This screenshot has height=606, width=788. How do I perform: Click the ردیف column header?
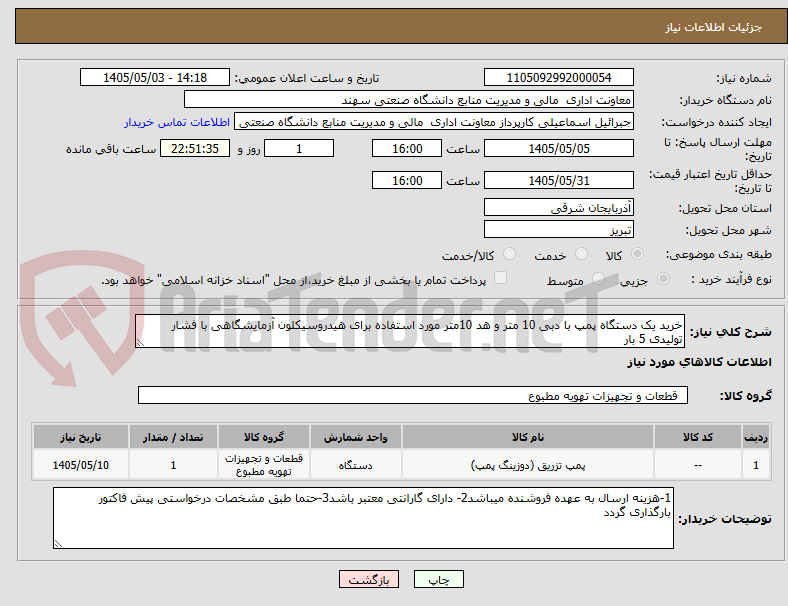(755, 437)
